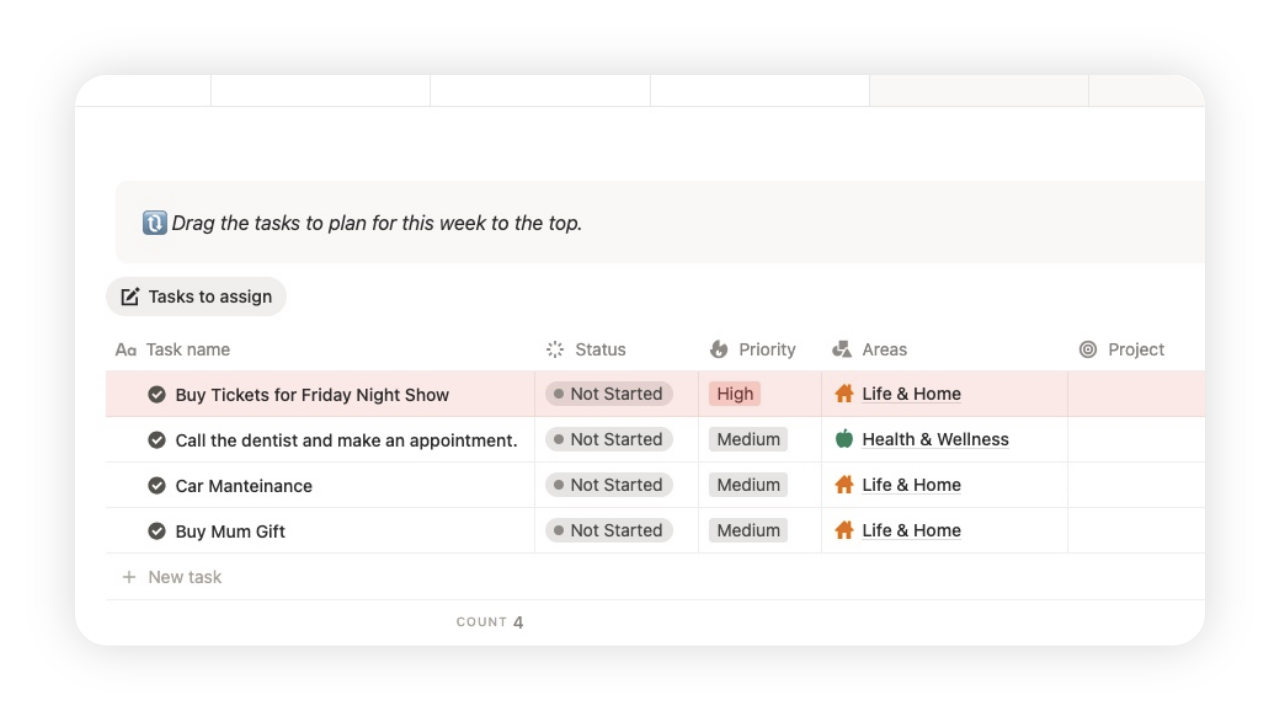Mark Car Manteinance as done with its checkmark
This screenshot has height=721, width=1280.
[x=157, y=485]
